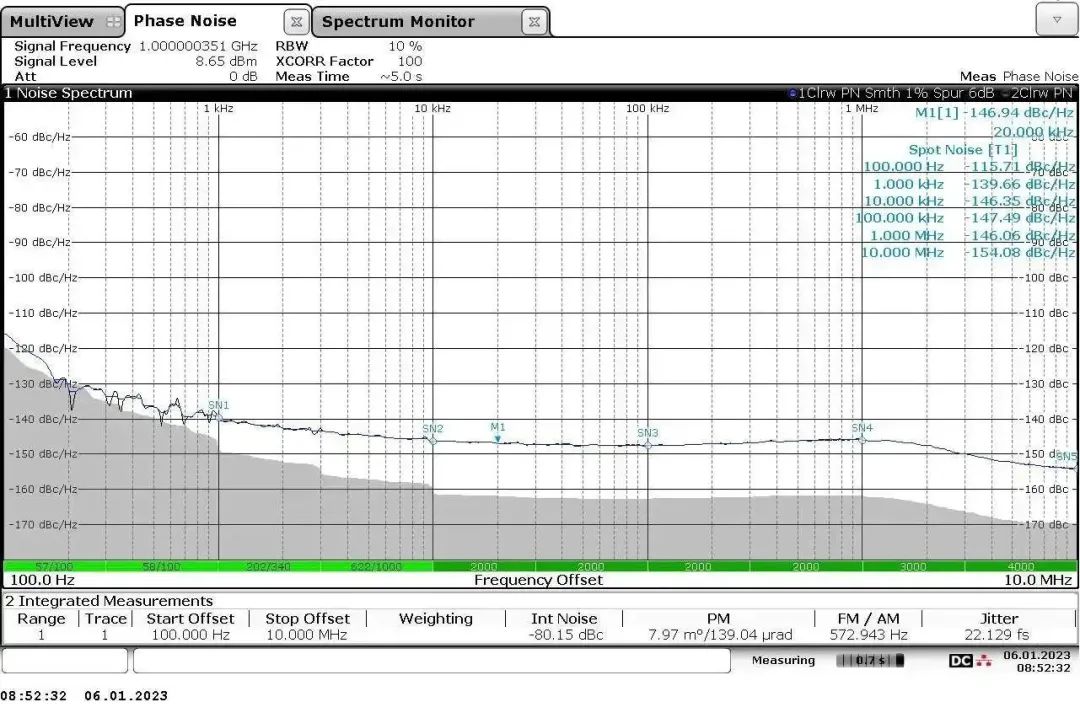This screenshot has height=718, width=1080.
Task: Click the M1[1] -146.94 dBc/Hz readout
Action: pyautogui.click(x=994, y=112)
